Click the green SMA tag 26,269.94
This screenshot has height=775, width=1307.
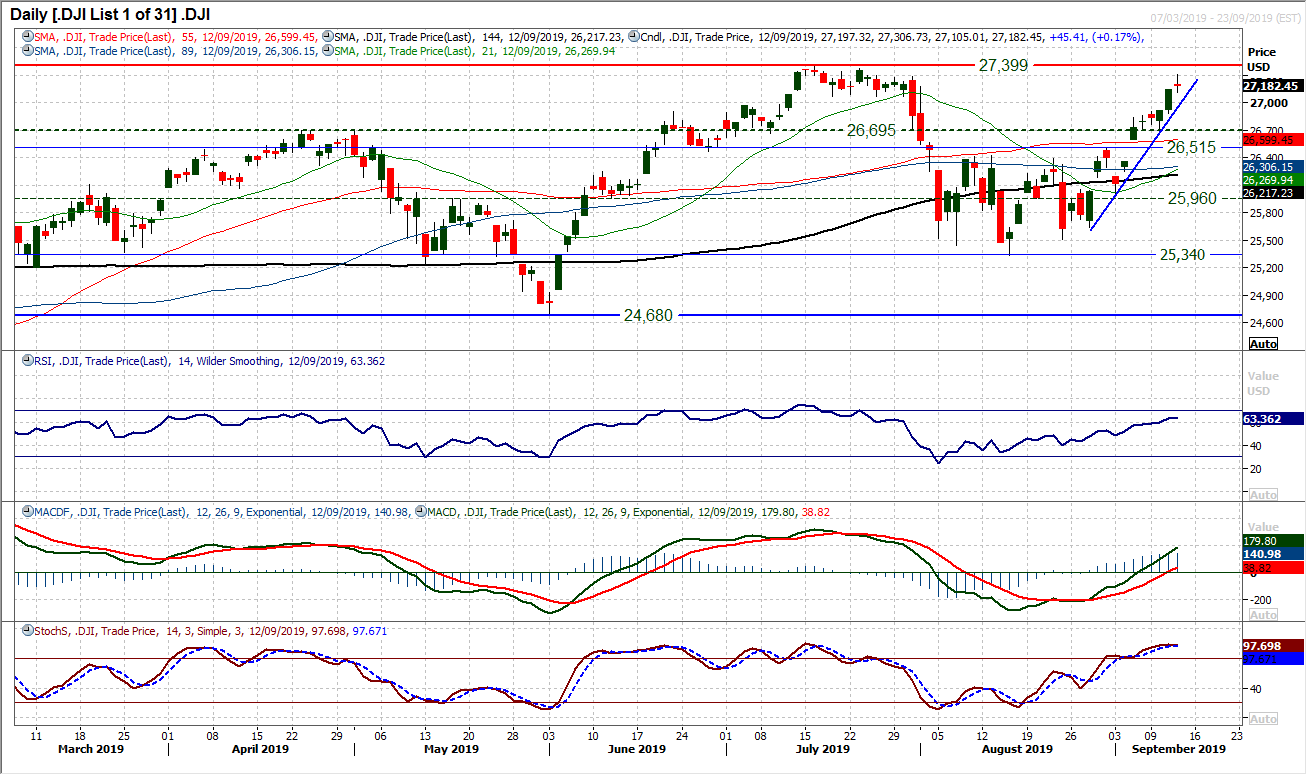tap(1272, 179)
